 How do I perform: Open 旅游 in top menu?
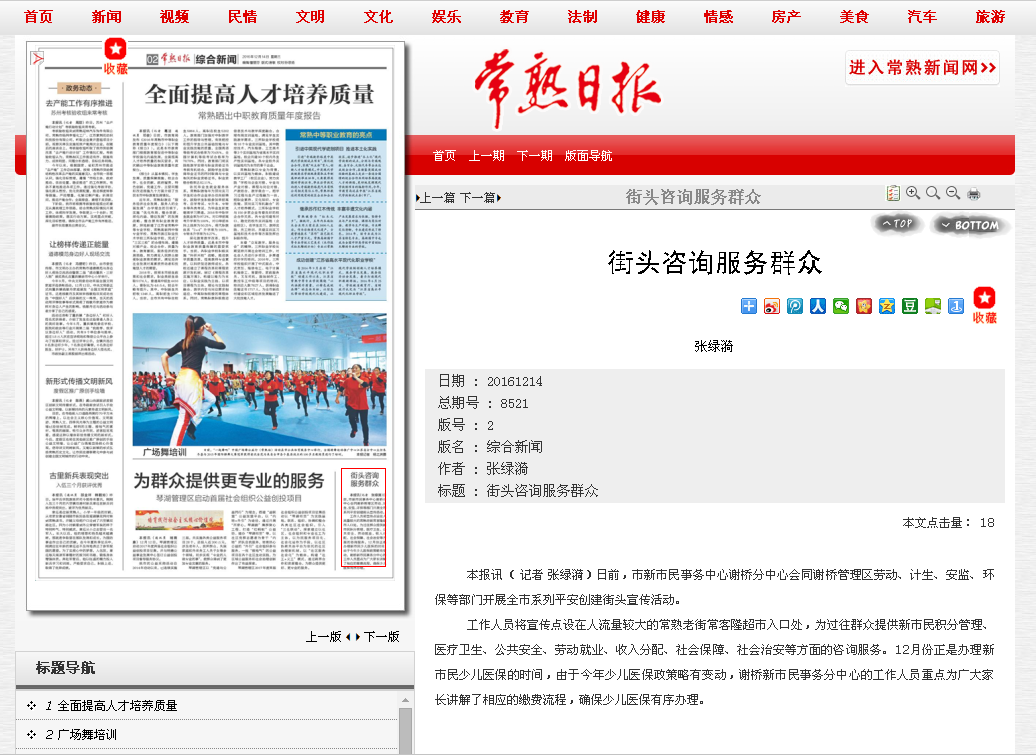coord(990,17)
